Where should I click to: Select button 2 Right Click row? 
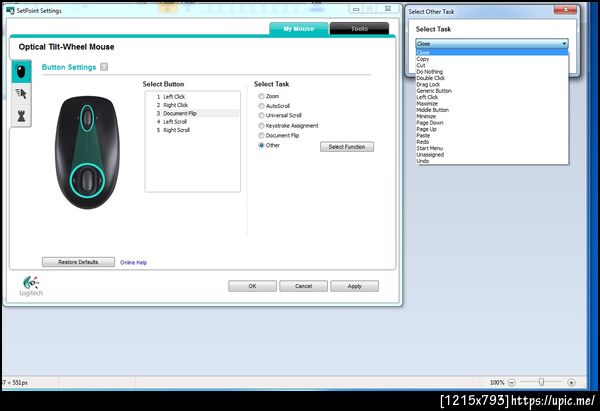[x=192, y=105]
